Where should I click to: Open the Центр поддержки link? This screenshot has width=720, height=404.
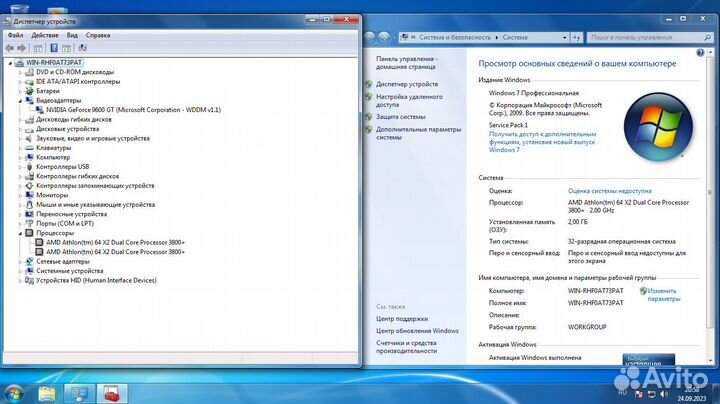coord(402,319)
